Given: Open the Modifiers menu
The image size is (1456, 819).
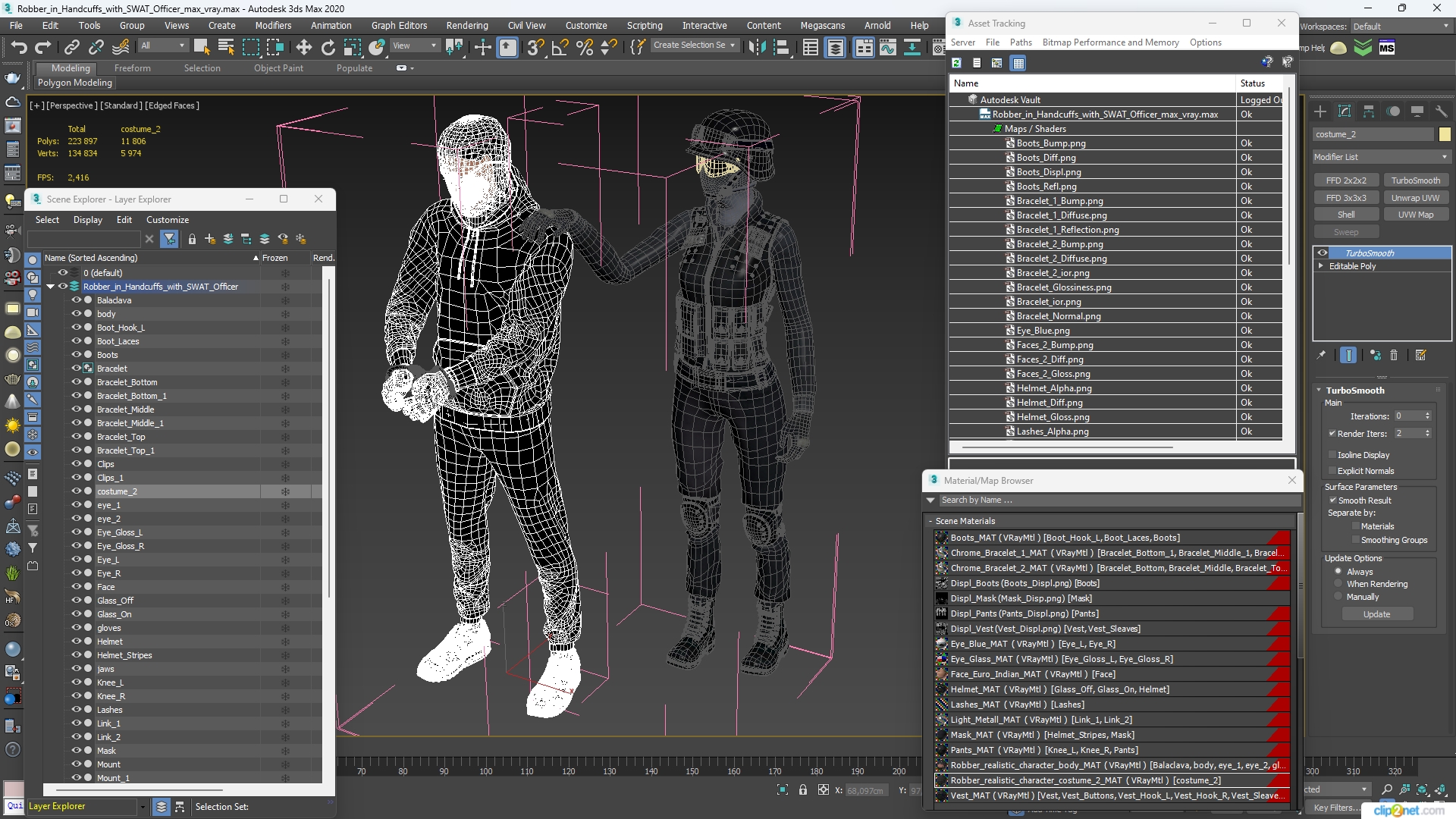Looking at the screenshot, I should 273,25.
